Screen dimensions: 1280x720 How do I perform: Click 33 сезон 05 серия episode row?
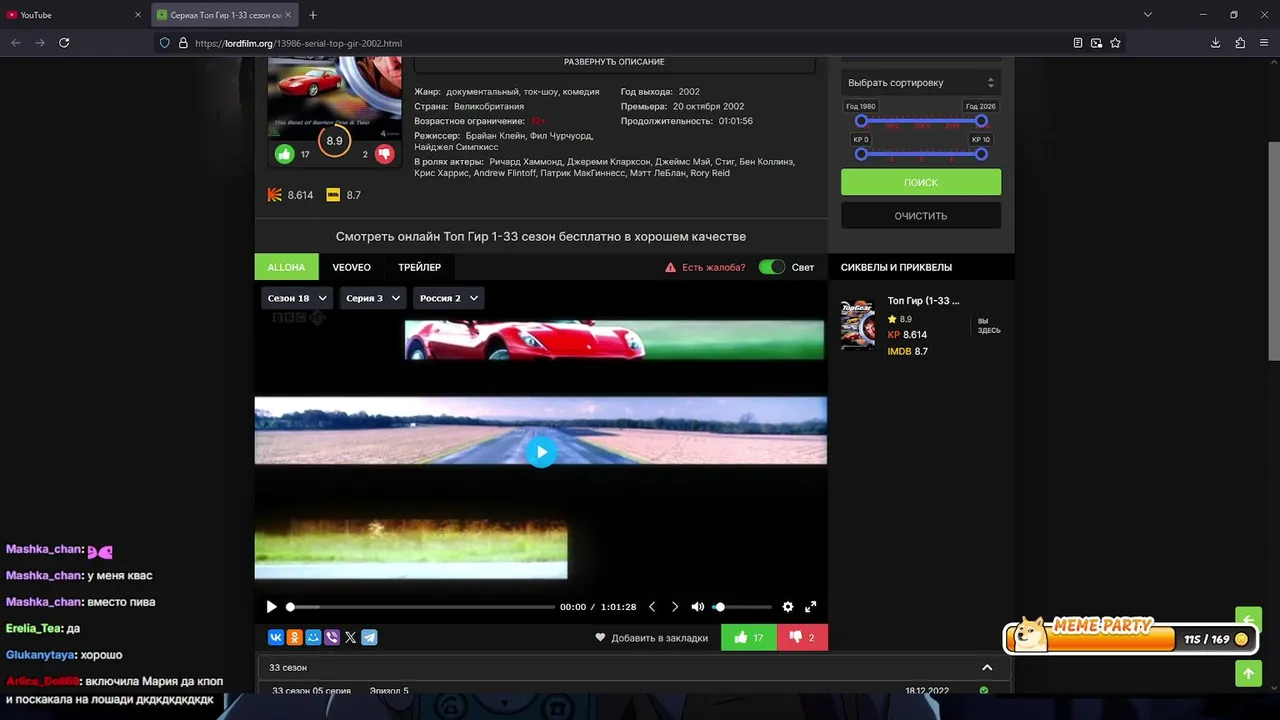click(x=634, y=690)
